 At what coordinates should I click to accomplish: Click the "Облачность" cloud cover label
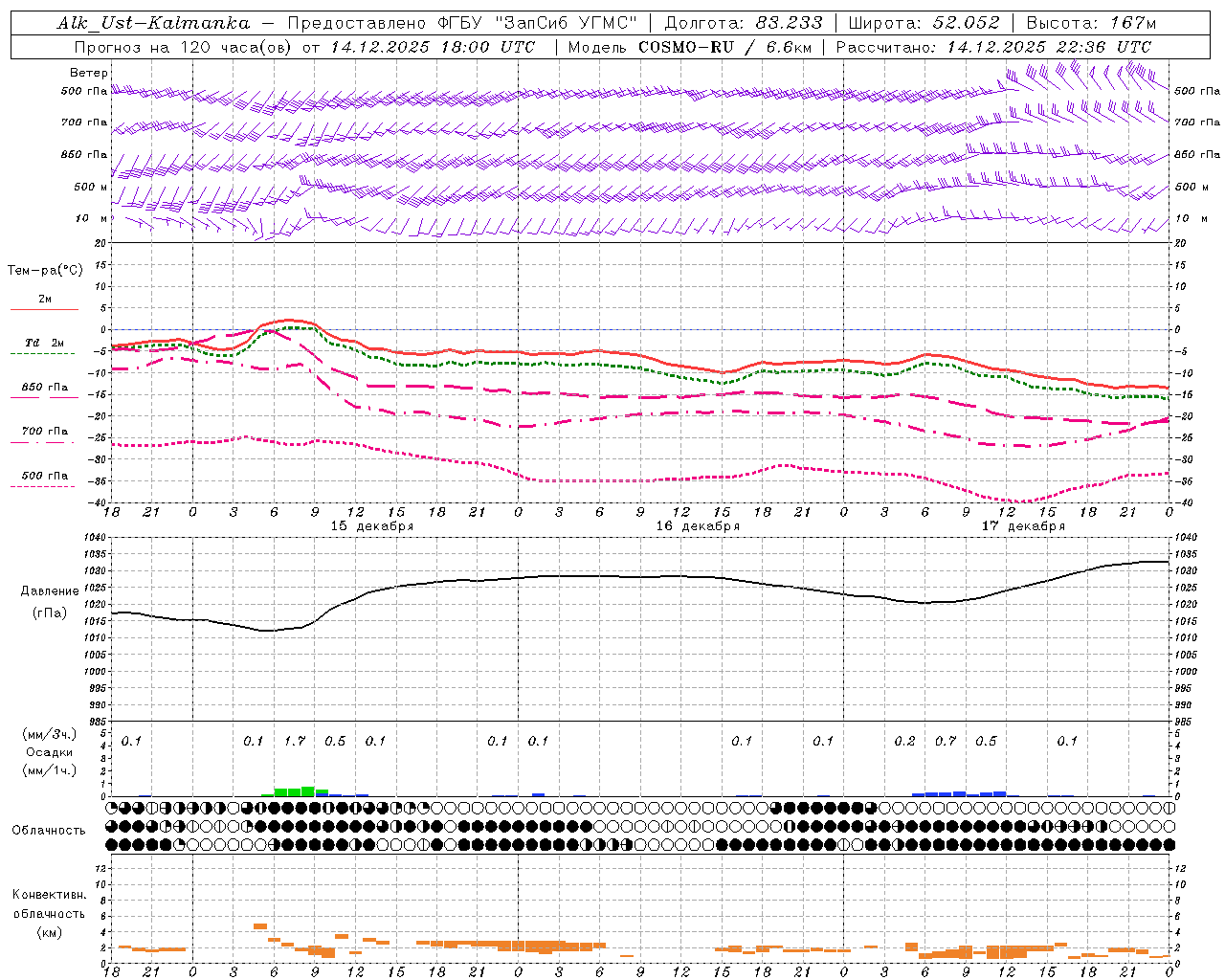click(x=49, y=831)
